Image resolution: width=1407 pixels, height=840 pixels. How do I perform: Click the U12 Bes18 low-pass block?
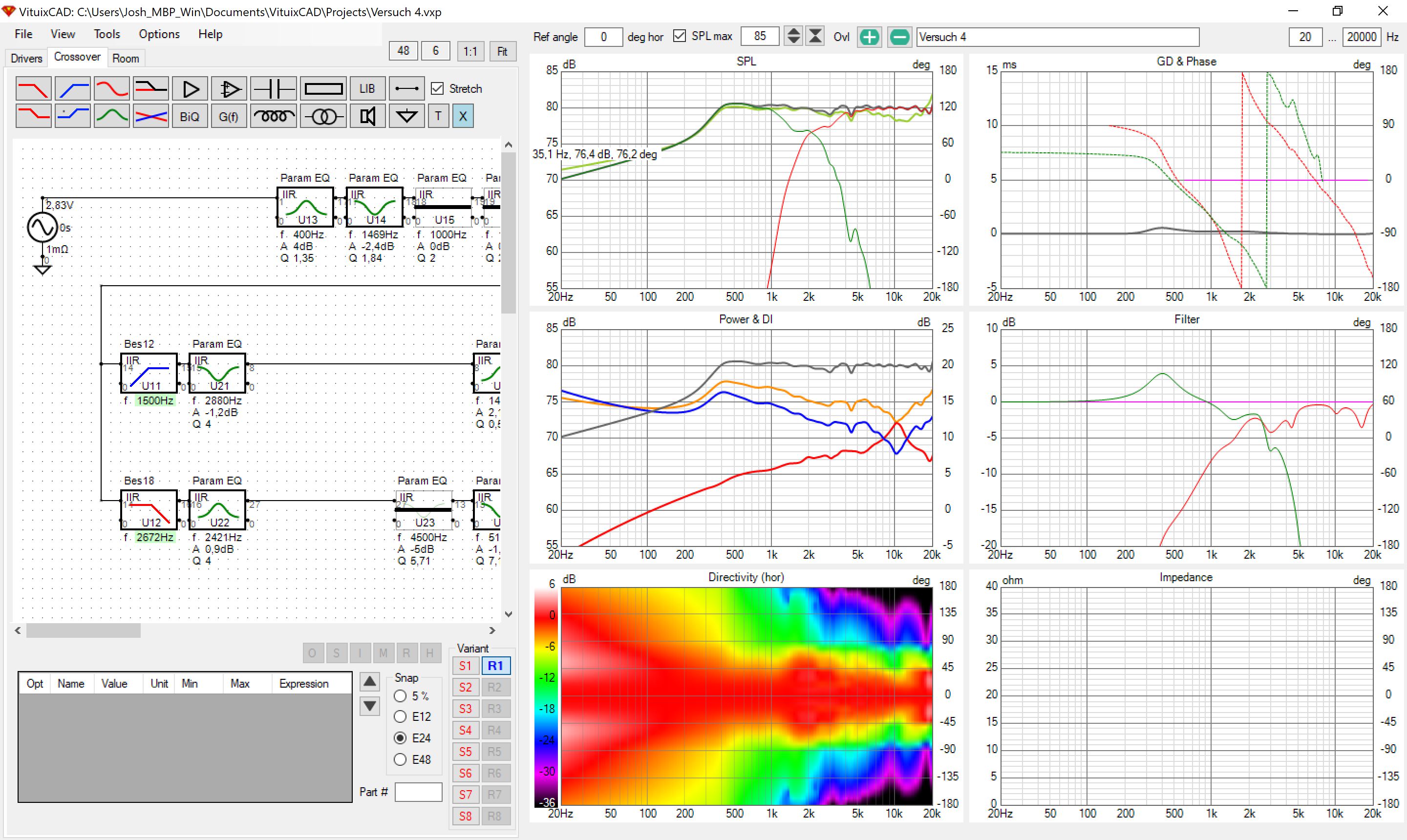(149, 509)
